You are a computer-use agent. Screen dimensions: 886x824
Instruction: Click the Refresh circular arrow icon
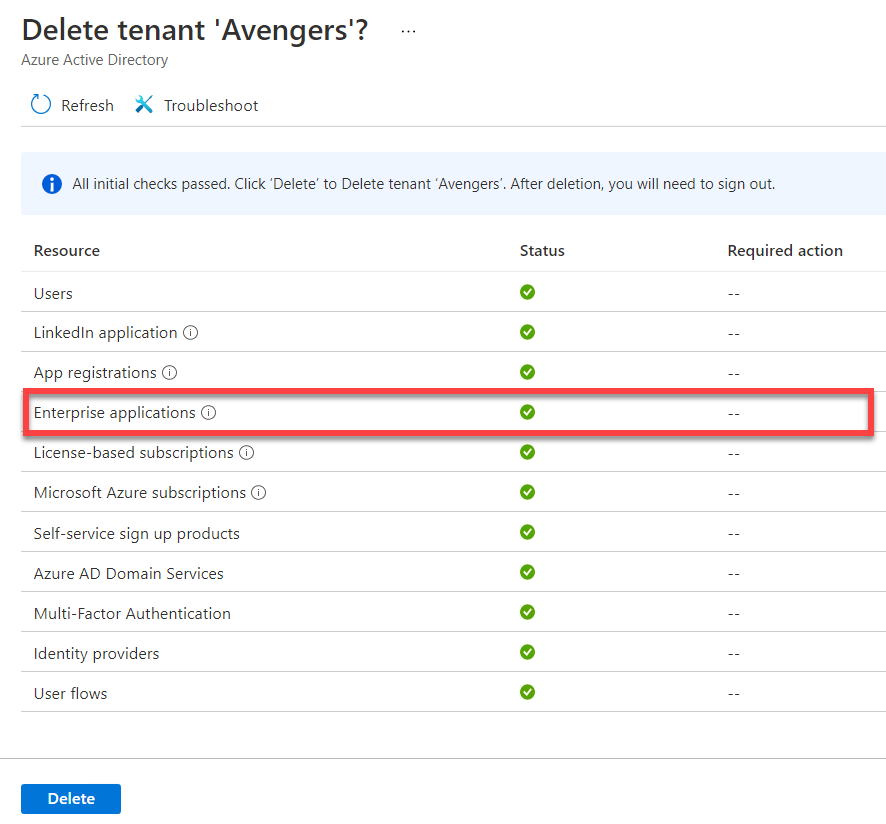pos(41,105)
